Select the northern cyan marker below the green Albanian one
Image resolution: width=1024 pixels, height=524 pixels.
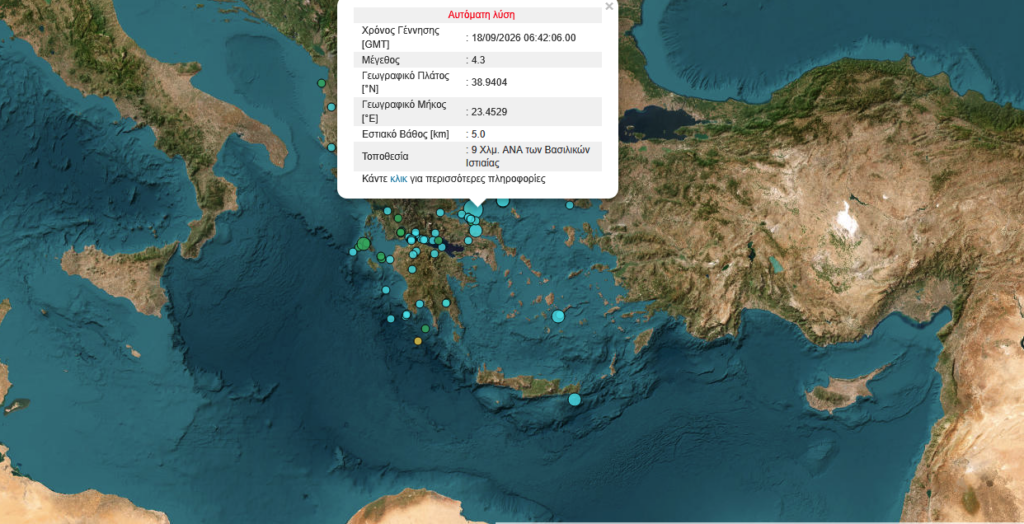tap(331, 106)
